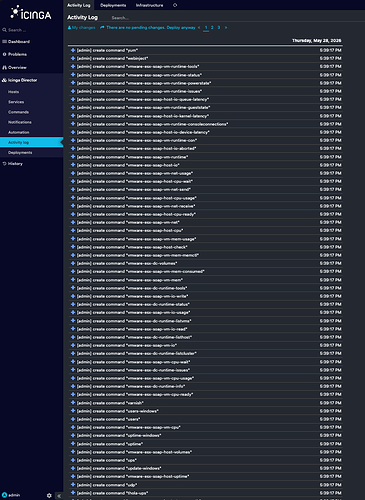Click the Icinga logo

point(31,13)
